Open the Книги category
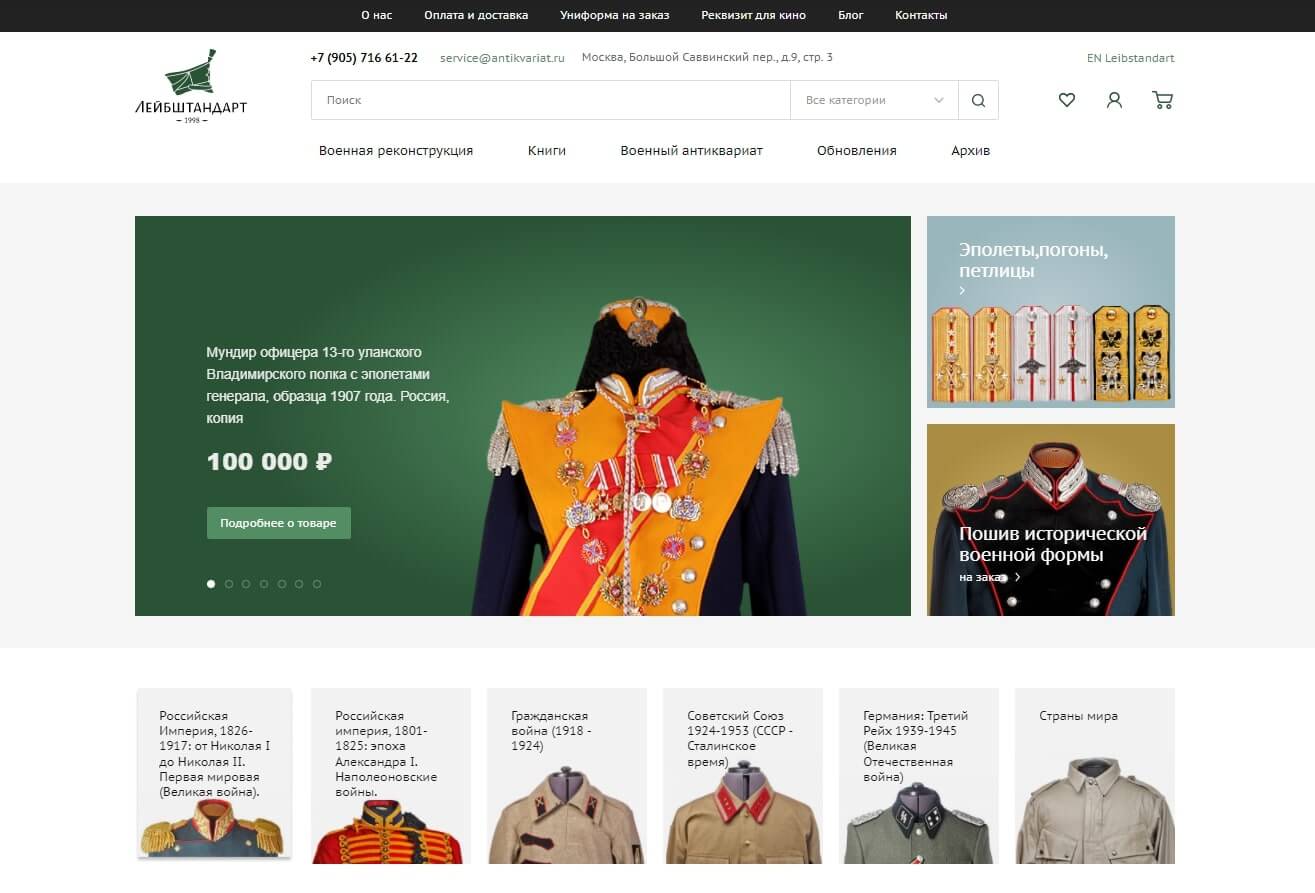The width and height of the screenshot is (1315, 893). pos(547,151)
